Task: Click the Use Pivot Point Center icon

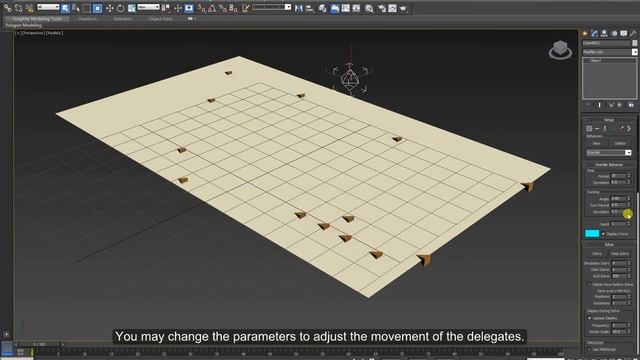Action: [x=166, y=8]
